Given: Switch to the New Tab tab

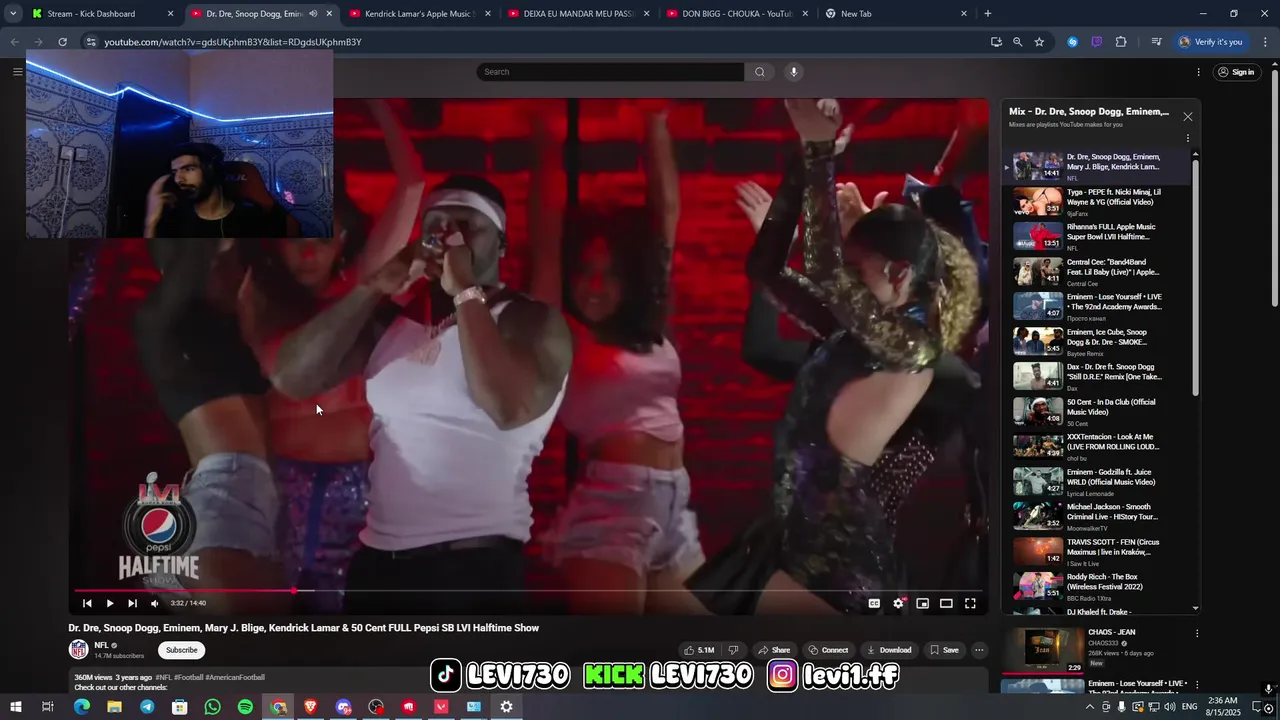Looking at the screenshot, I should pyautogui.click(x=896, y=14).
